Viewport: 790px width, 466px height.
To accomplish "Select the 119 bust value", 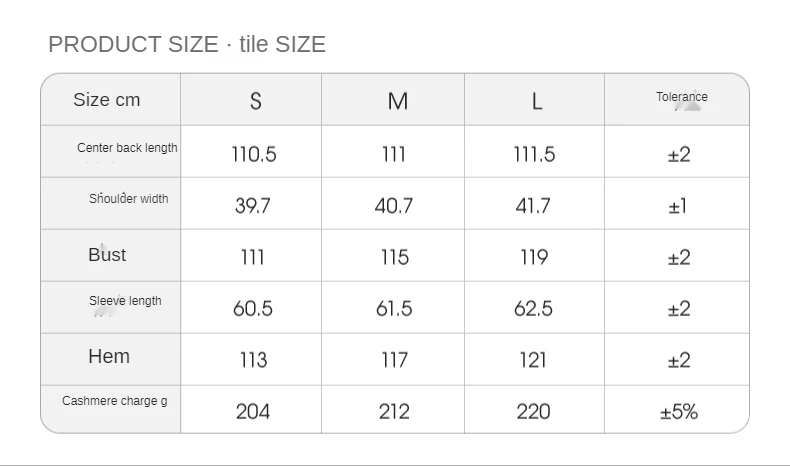I will 534,257.
